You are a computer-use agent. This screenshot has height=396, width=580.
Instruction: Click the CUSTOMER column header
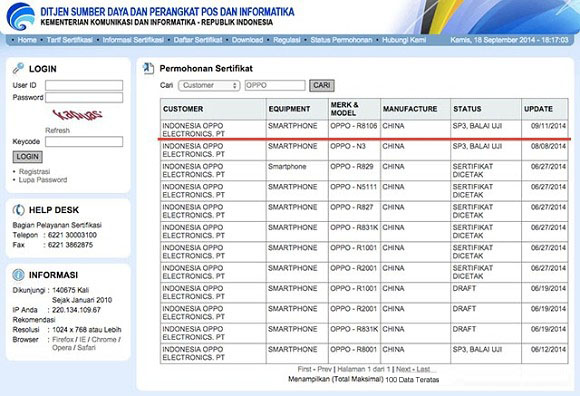click(213, 109)
